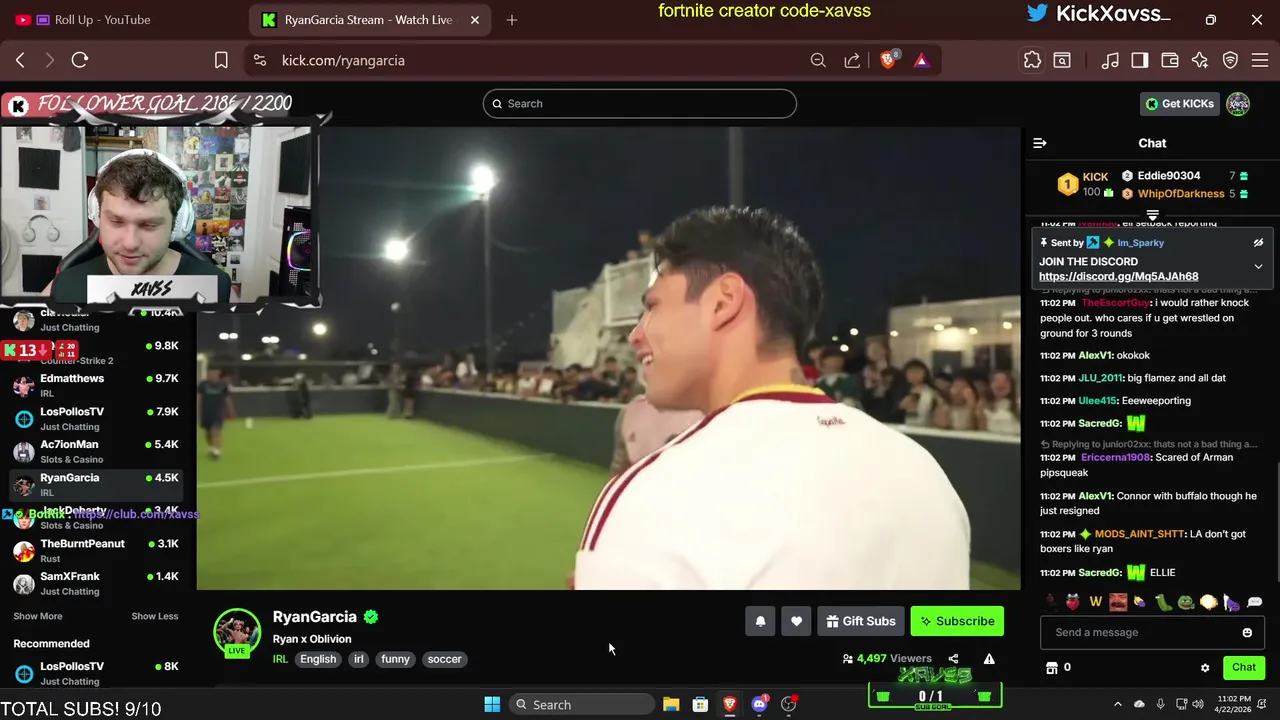Click the zoom magnifier icon in address bar
Image resolution: width=1280 pixels, height=720 pixels.
[818, 60]
